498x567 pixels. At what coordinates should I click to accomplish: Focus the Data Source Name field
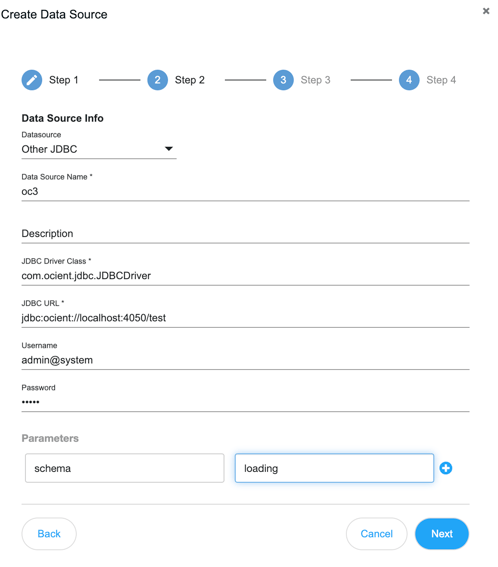(245, 192)
